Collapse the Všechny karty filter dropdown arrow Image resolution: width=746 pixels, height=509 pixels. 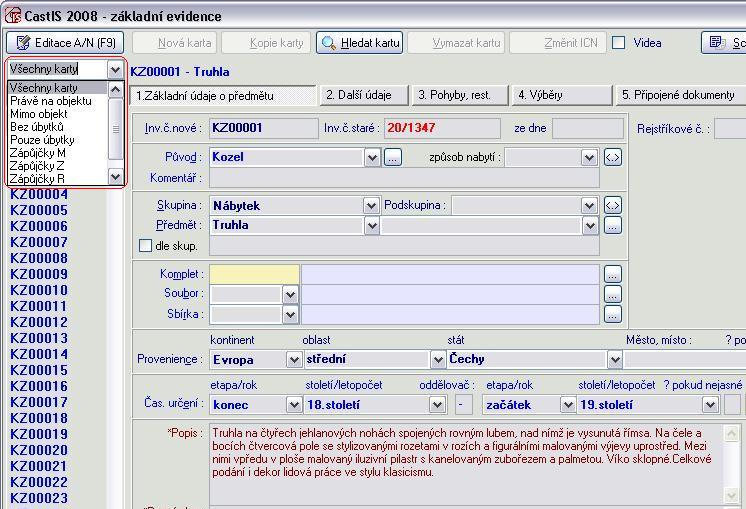(x=115, y=70)
